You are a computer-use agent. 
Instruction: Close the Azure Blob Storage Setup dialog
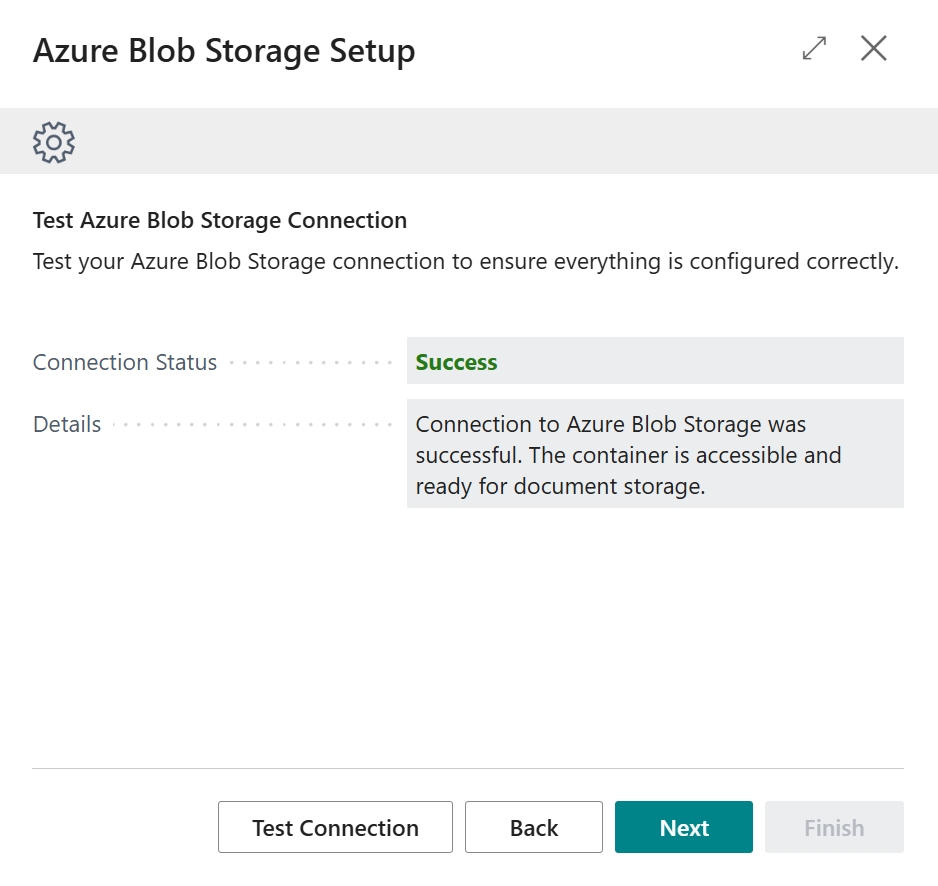(874, 48)
